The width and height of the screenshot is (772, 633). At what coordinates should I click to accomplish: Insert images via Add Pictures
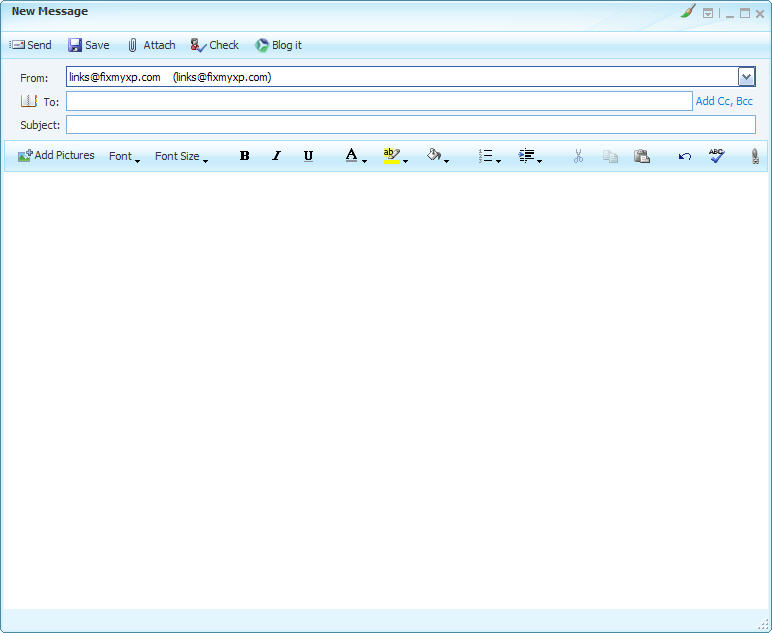(56, 156)
